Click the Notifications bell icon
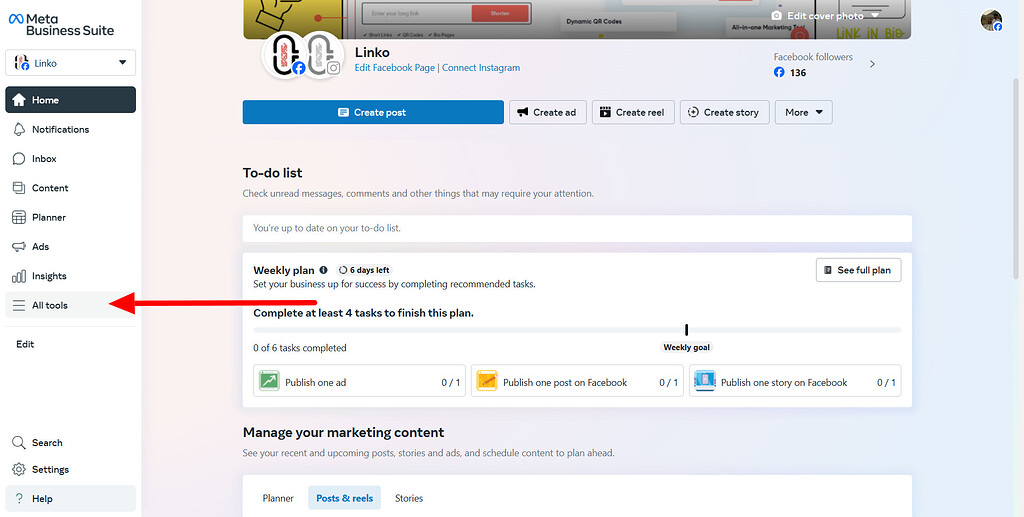The image size is (1024, 517). coord(19,129)
